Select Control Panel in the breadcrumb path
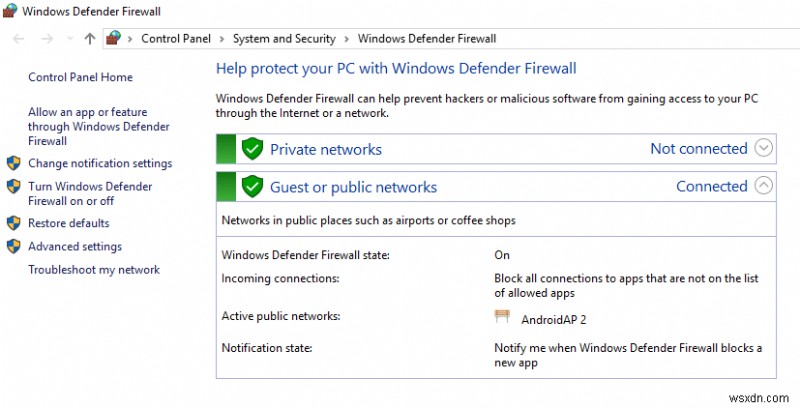Screen dimensions: 800x408 click(x=174, y=39)
